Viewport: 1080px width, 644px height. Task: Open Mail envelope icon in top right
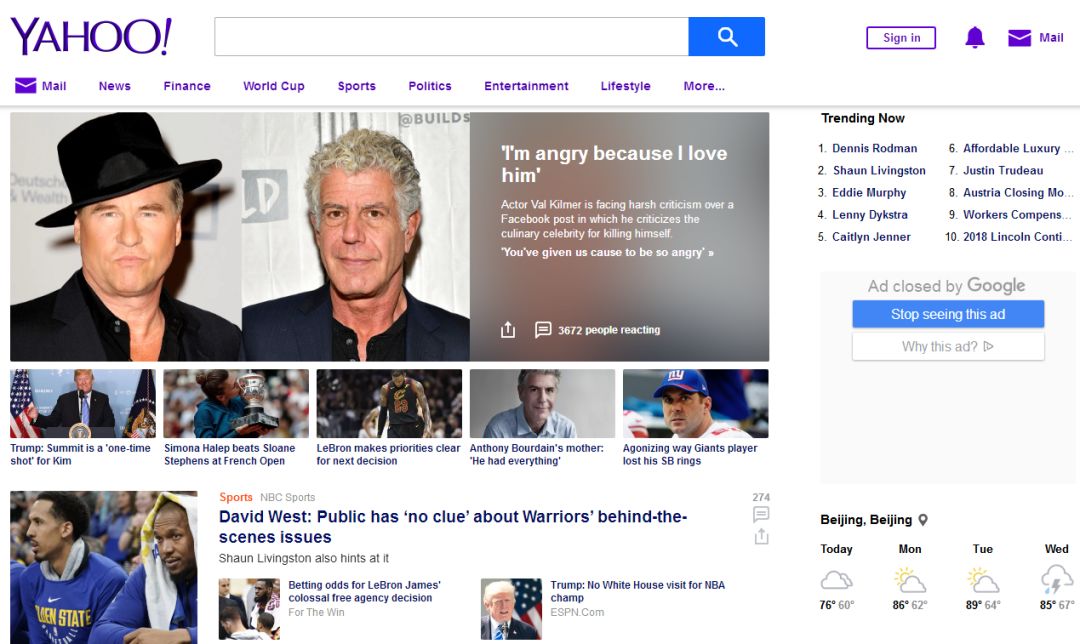(x=1019, y=38)
